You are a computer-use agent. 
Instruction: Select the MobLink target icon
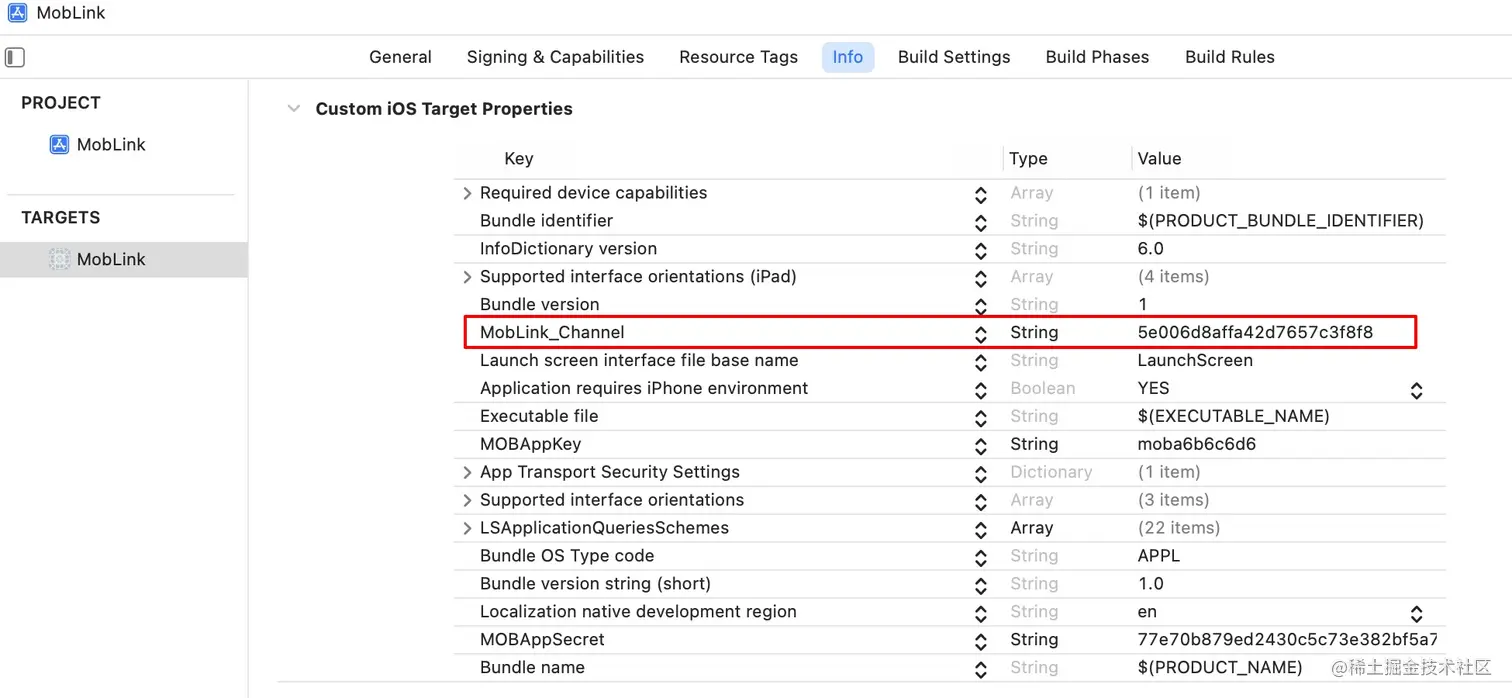[x=60, y=260]
